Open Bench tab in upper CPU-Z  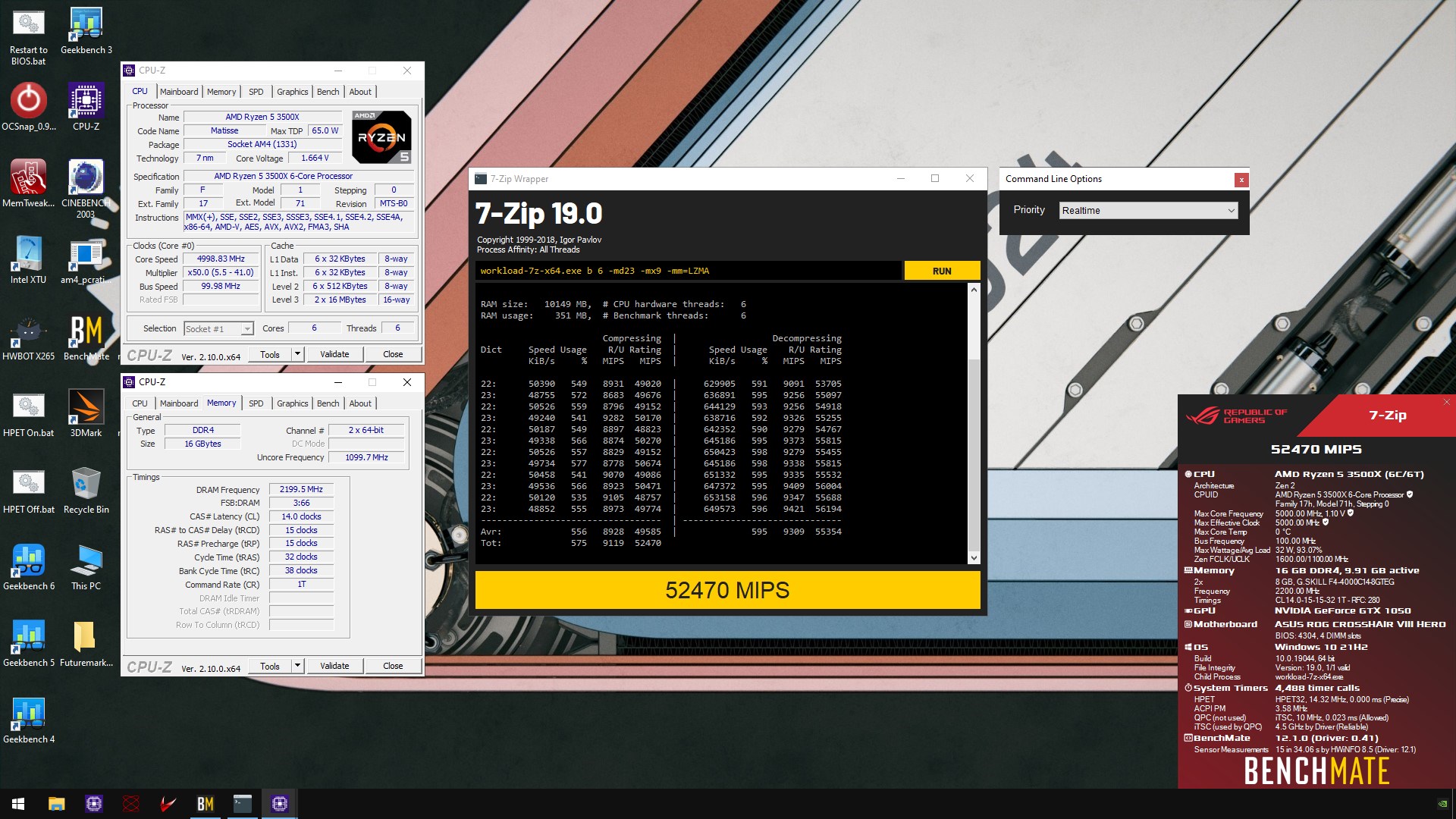[328, 92]
